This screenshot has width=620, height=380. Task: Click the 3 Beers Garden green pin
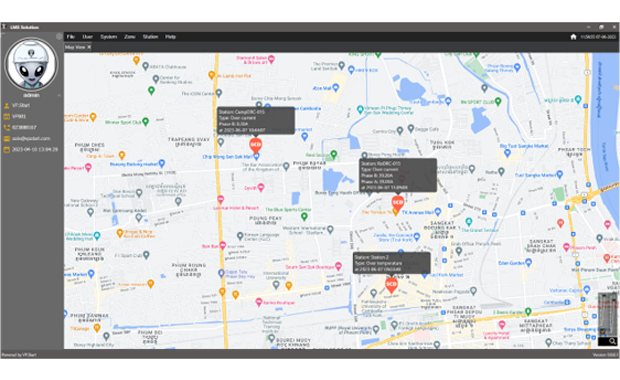point(528,312)
